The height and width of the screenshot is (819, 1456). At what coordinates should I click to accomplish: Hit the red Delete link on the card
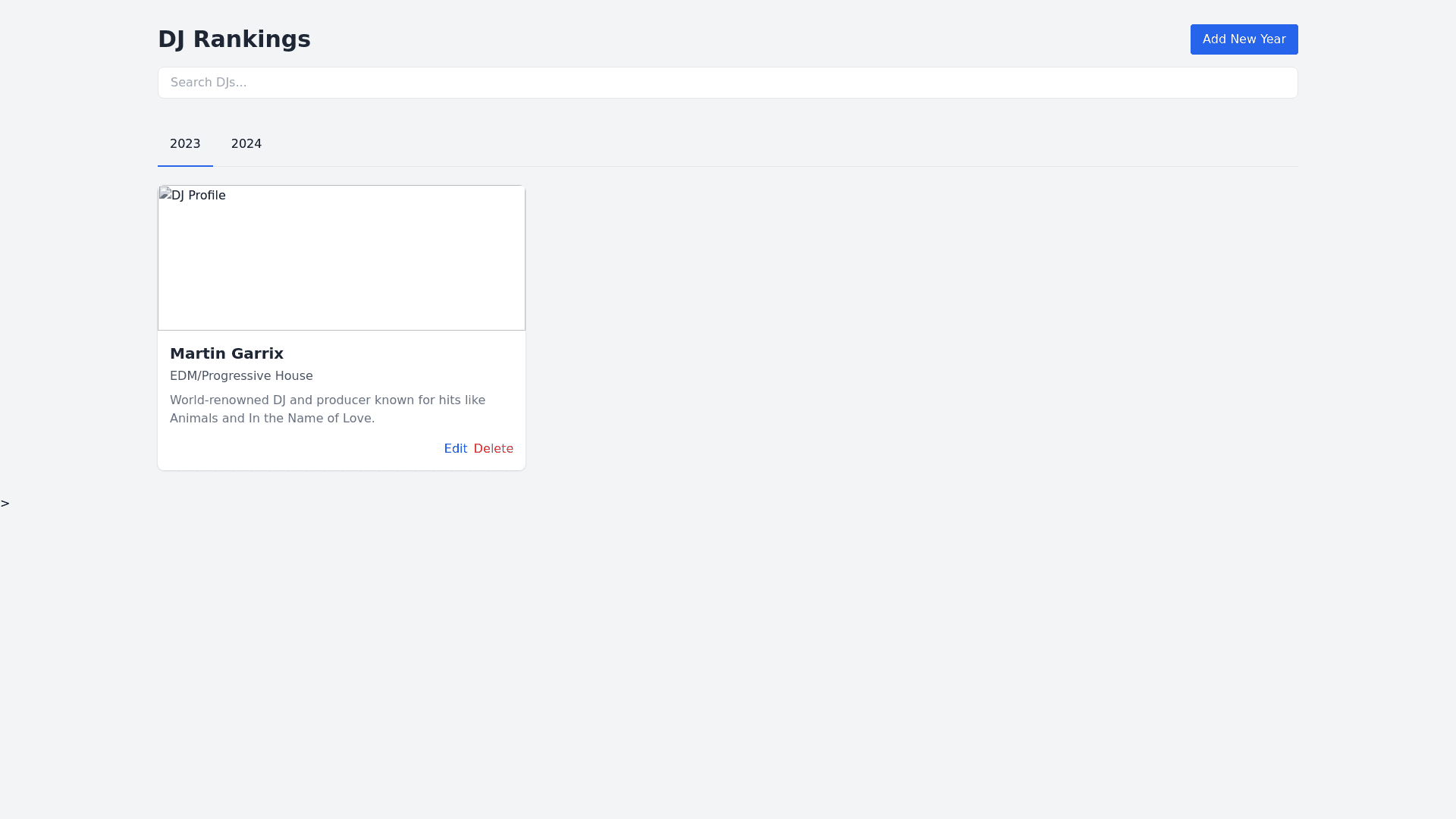[493, 449]
